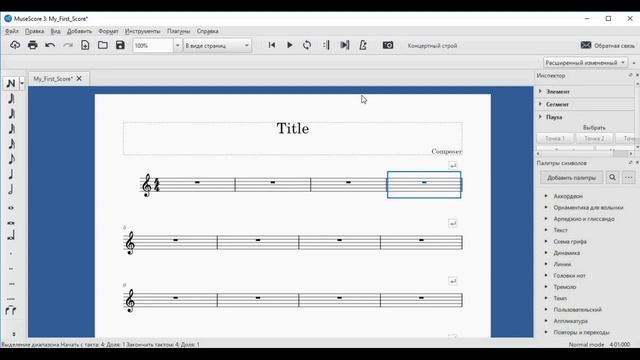Click 'Обратная связь' feedback button

(x=608, y=45)
